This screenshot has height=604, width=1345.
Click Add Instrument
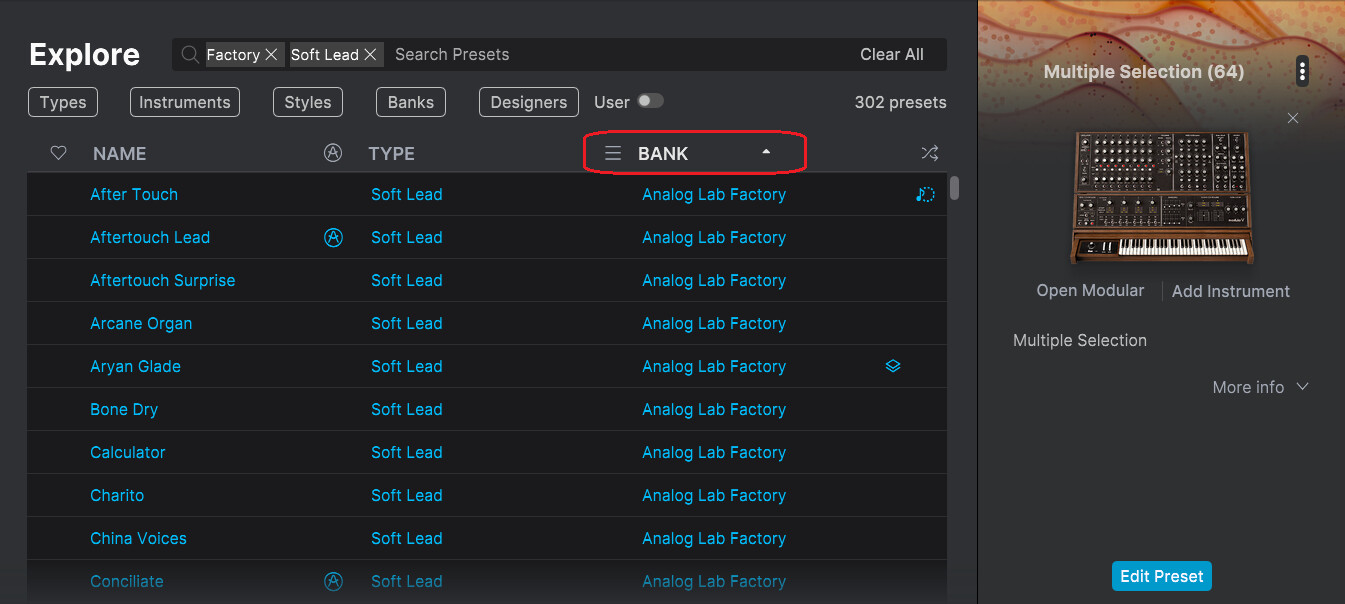pos(1231,292)
